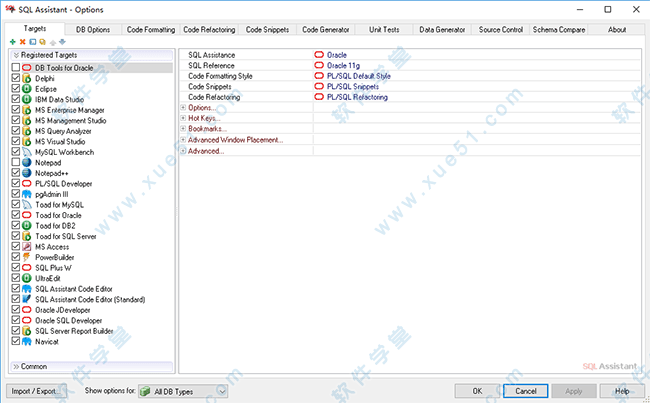Click the PowerBuilder icon

click(27, 257)
